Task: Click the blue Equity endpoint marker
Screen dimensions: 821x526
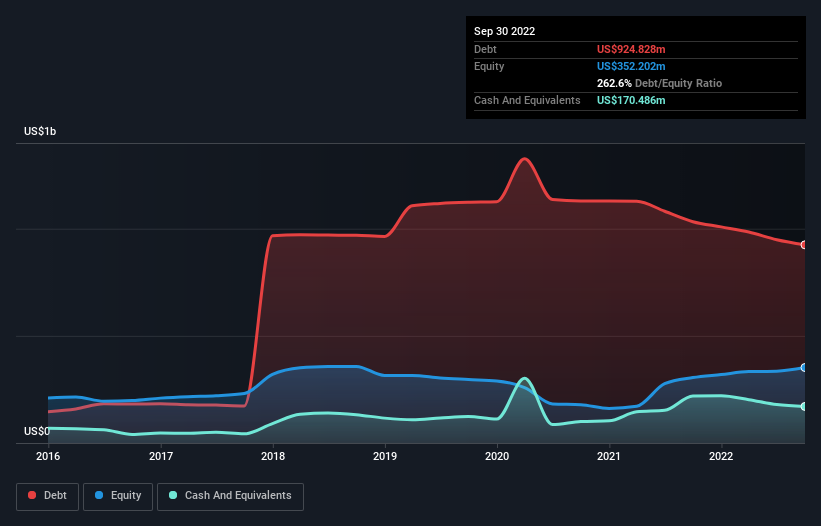Action: (x=804, y=367)
